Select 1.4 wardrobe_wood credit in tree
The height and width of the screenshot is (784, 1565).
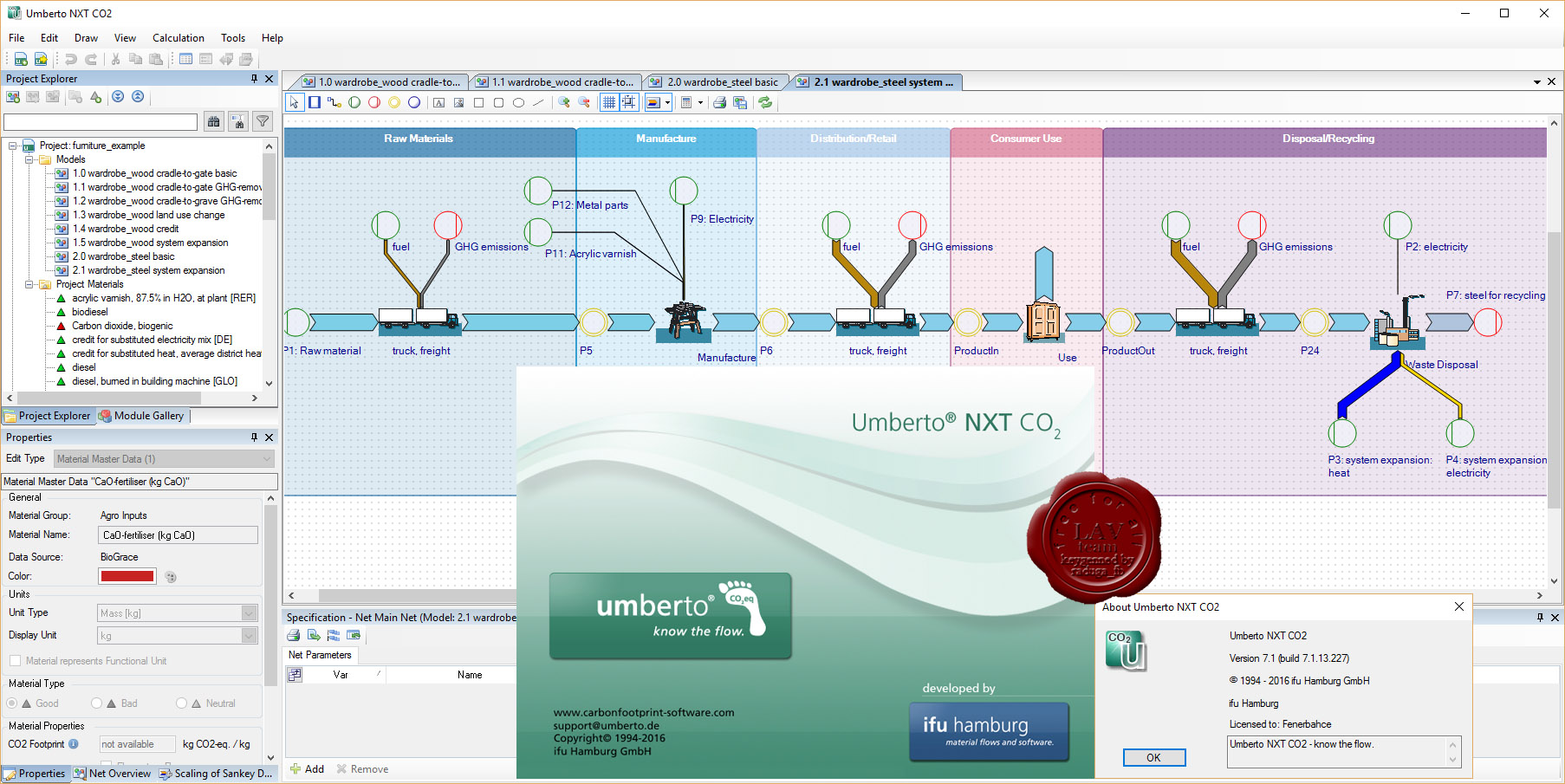125,229
